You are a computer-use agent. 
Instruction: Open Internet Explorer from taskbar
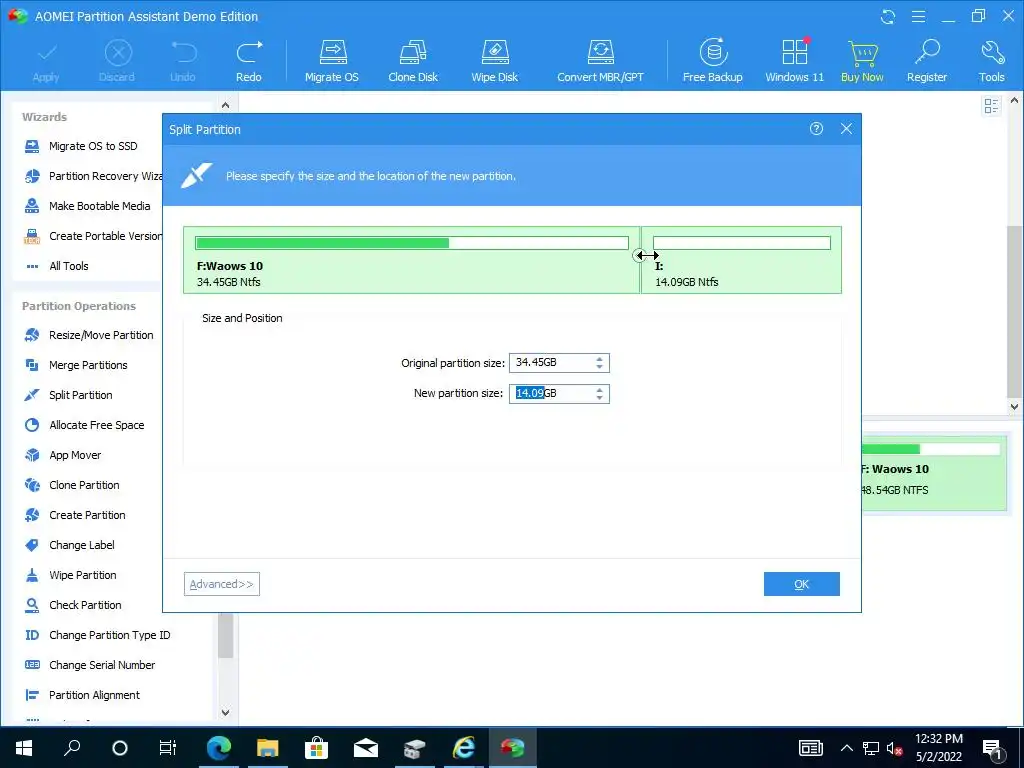pyautogui.click(x=464, y=748)
